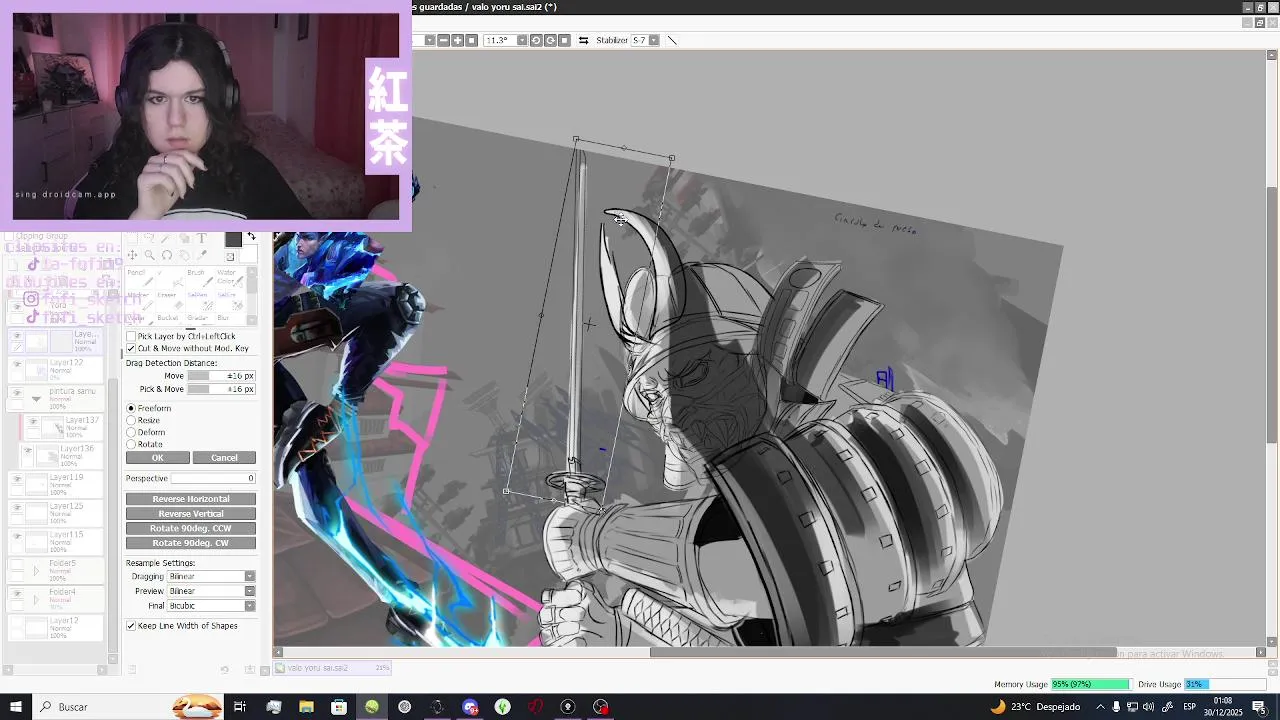Confirm transform with OK button
This screenshot has width=1280, height=720.
point(157,458)
